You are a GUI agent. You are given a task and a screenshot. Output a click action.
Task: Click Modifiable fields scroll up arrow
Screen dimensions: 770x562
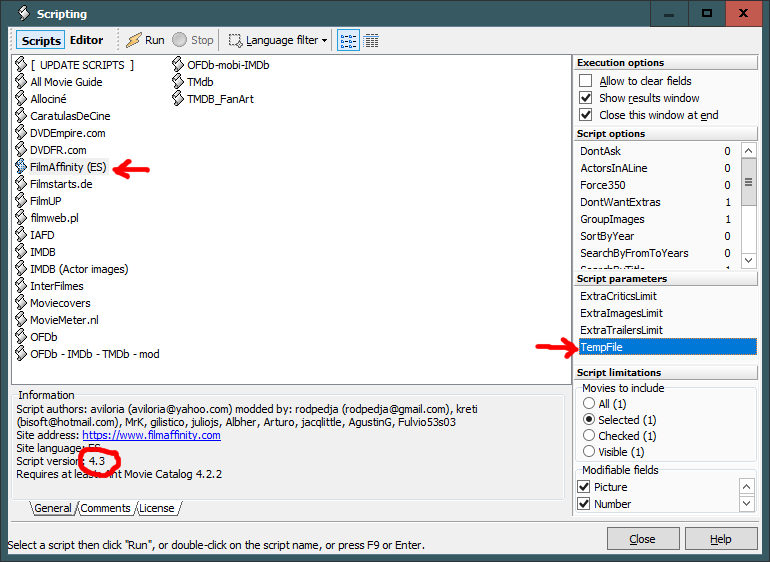click(x=746, y=487)
